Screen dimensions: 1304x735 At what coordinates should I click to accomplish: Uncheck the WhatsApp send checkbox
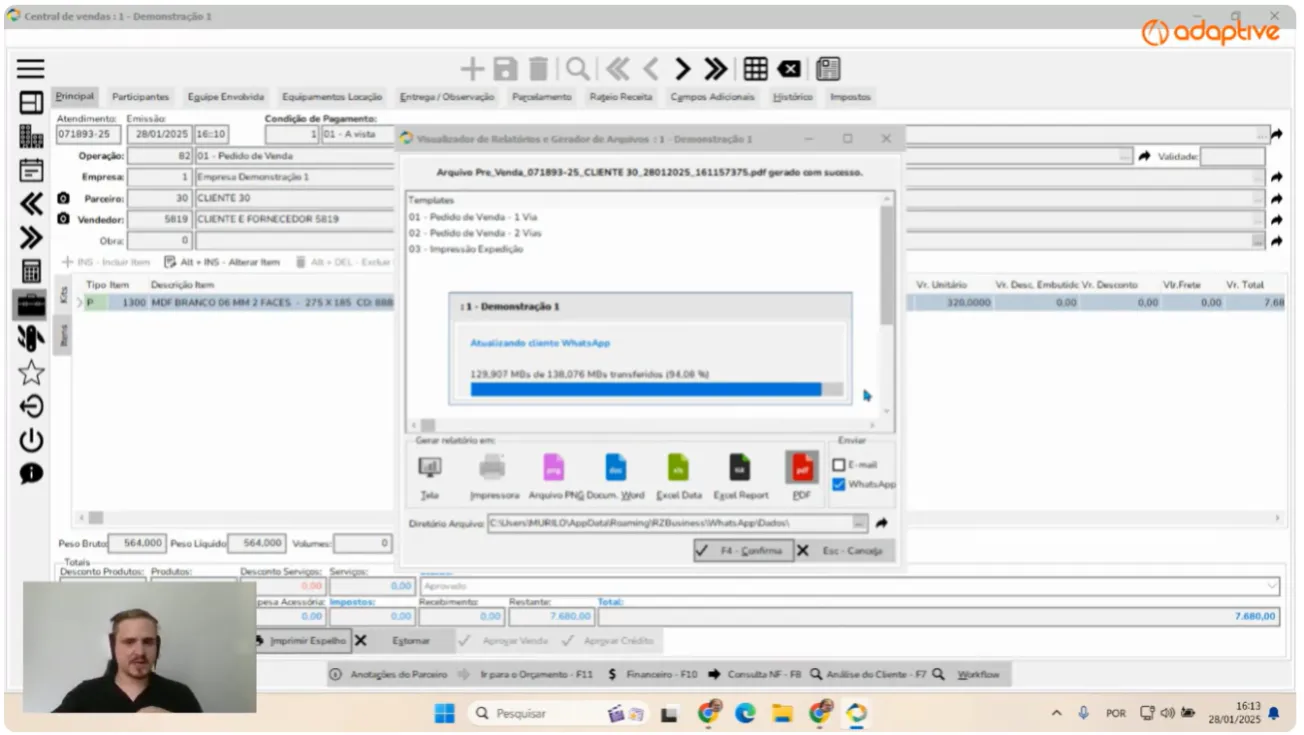(839, 484)
